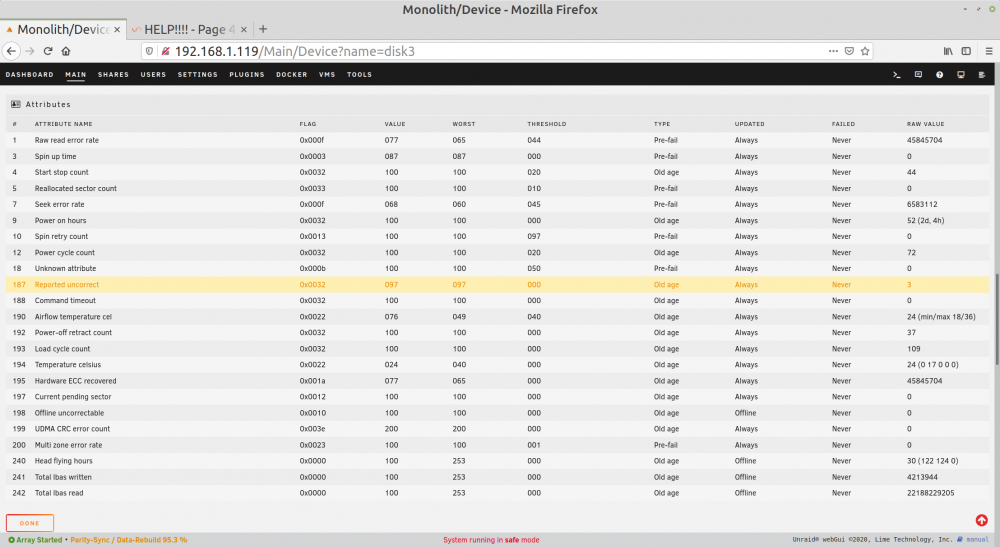The height and width of the screenshot is (547, 1000).
Task: Open the Firefox hamburger menu
Action: click(x=989, y=51)
